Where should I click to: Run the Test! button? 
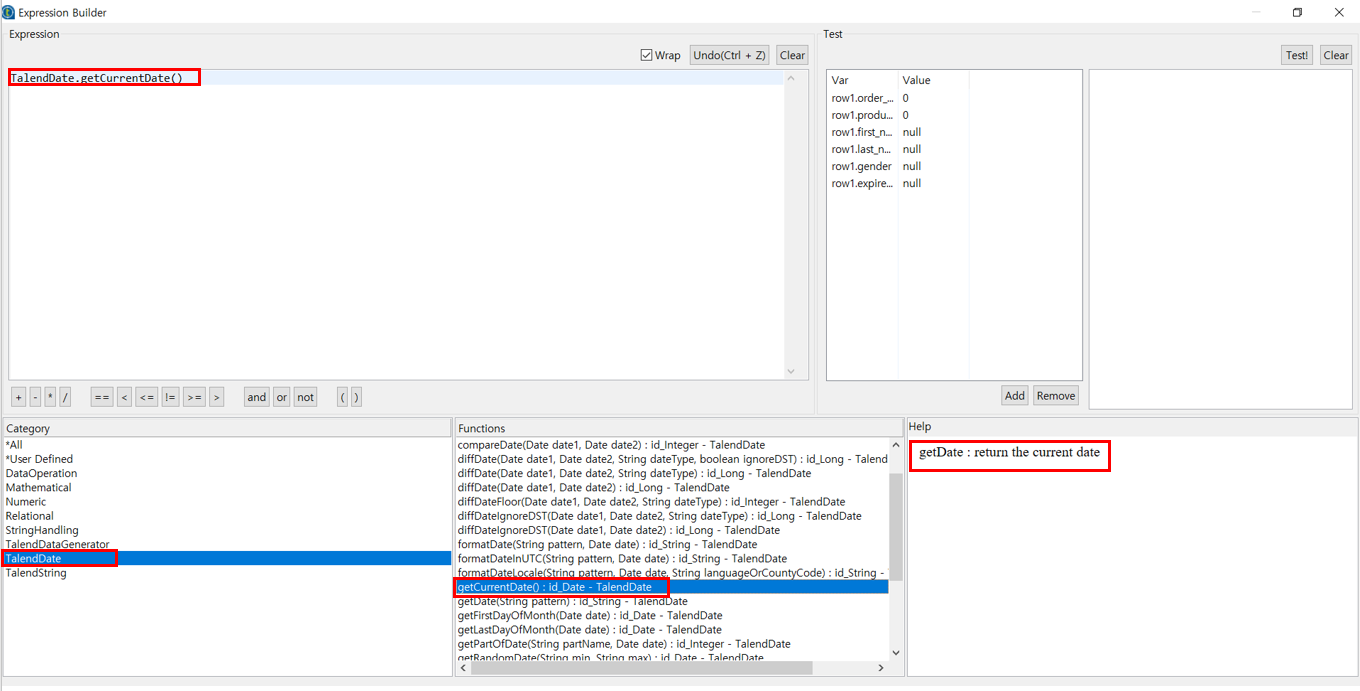[1297, 55]
